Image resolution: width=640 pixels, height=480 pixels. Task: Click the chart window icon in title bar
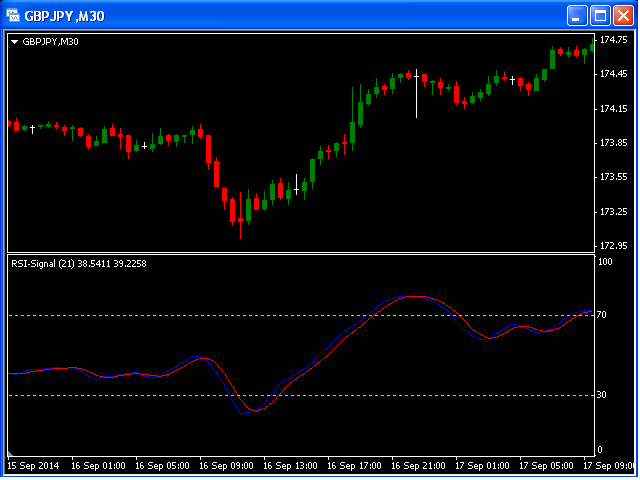click(13, 16)
